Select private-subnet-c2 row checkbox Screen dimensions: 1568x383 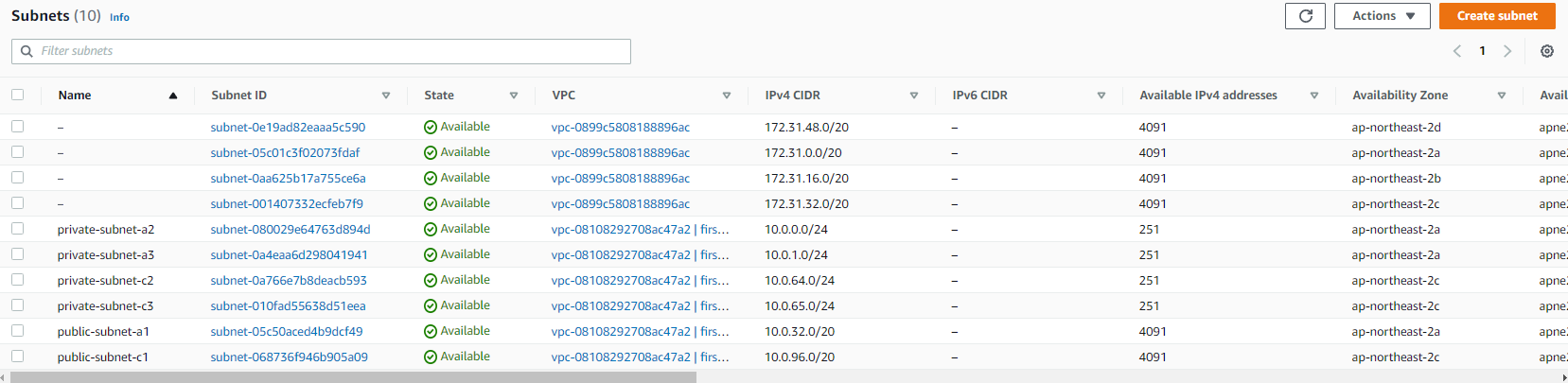[18, 279]
